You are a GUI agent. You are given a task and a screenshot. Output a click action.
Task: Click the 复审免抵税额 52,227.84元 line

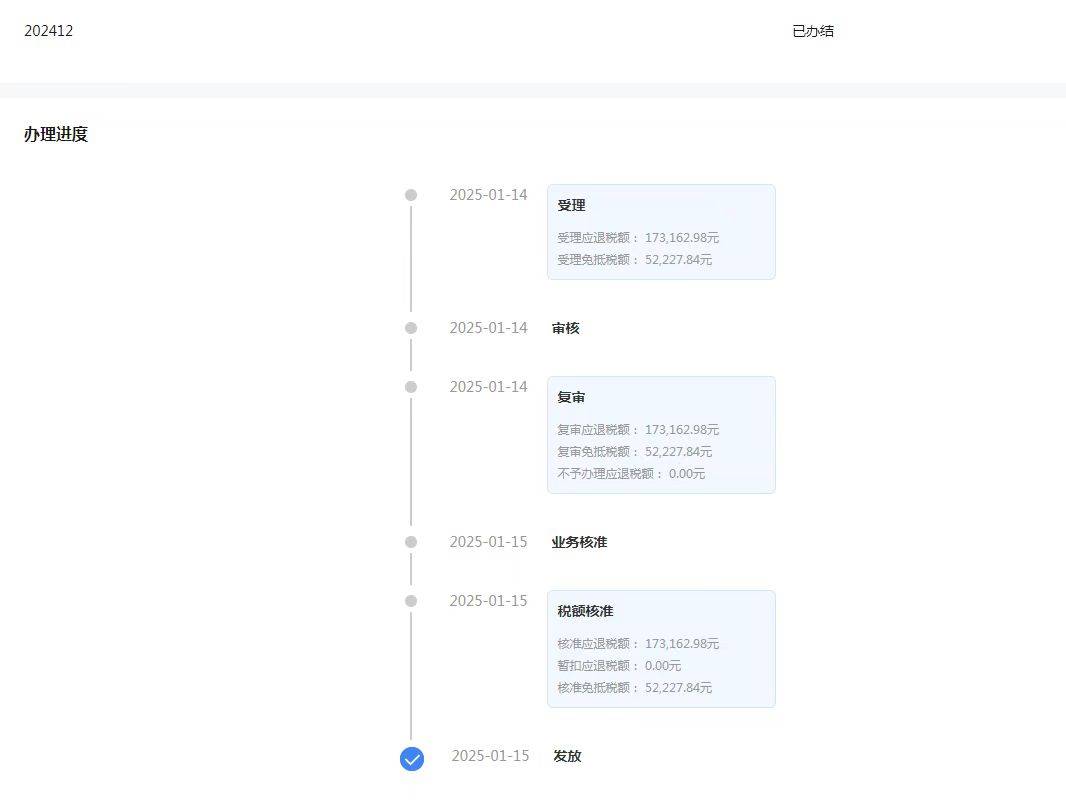[634, 451]
